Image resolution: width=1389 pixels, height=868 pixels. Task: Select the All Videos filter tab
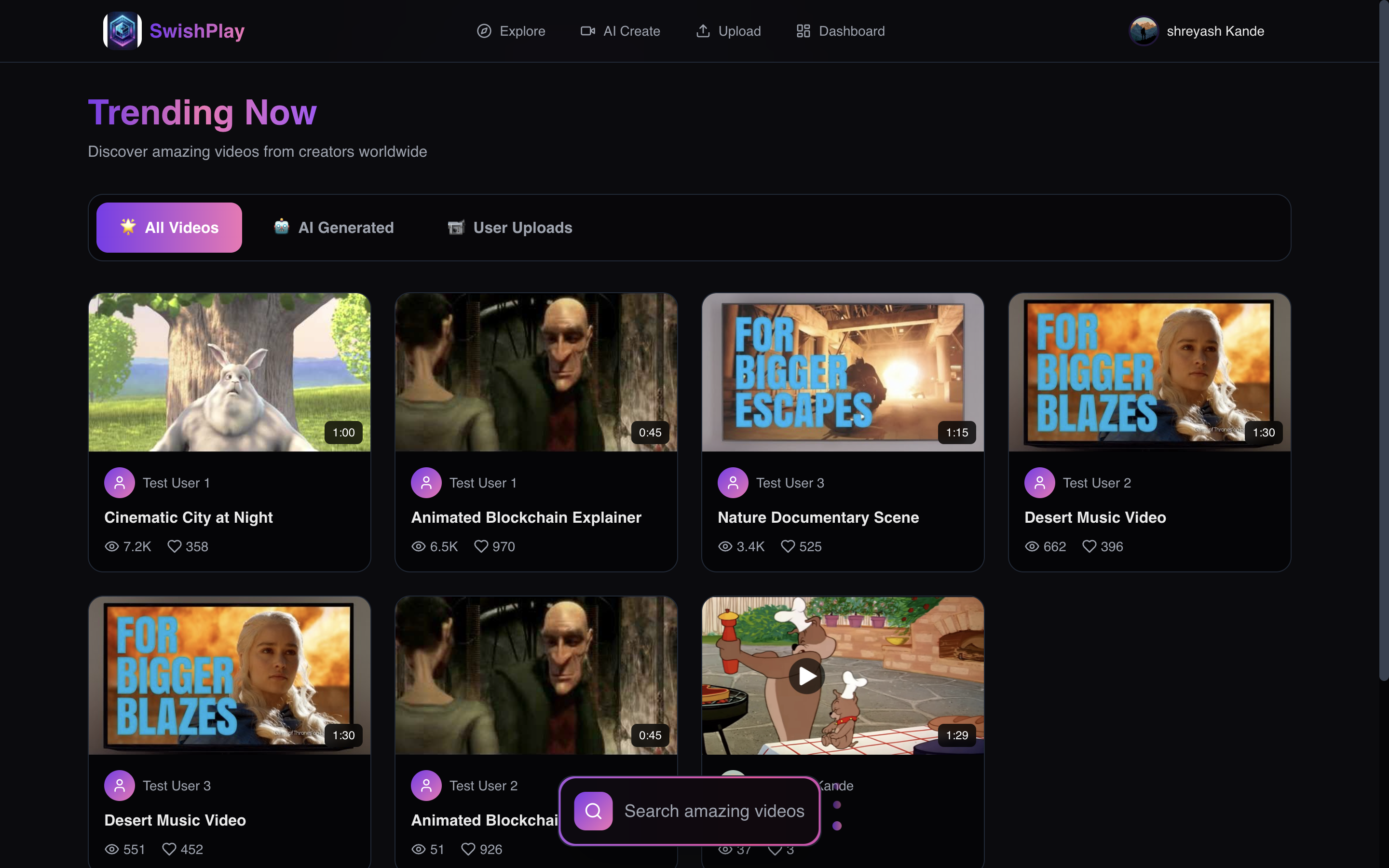pos(169,227)
